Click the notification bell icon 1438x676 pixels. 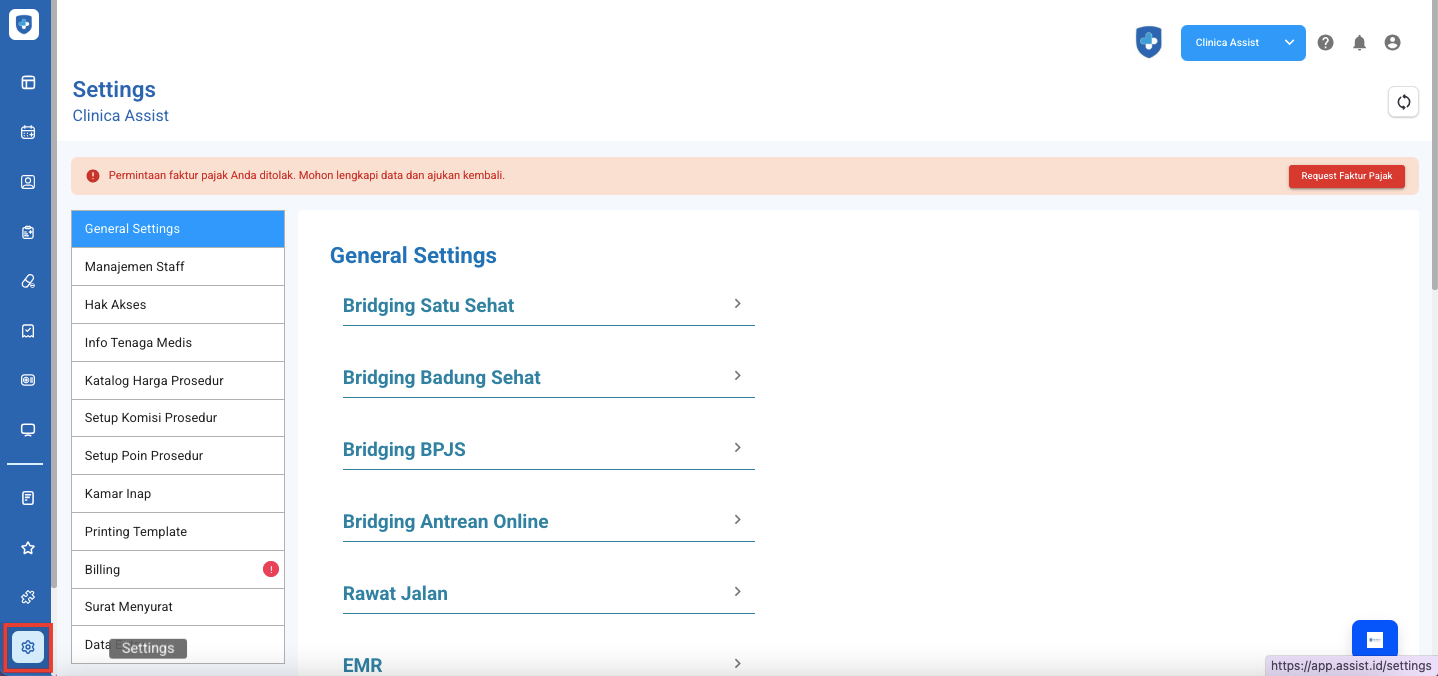[1359, 43]
